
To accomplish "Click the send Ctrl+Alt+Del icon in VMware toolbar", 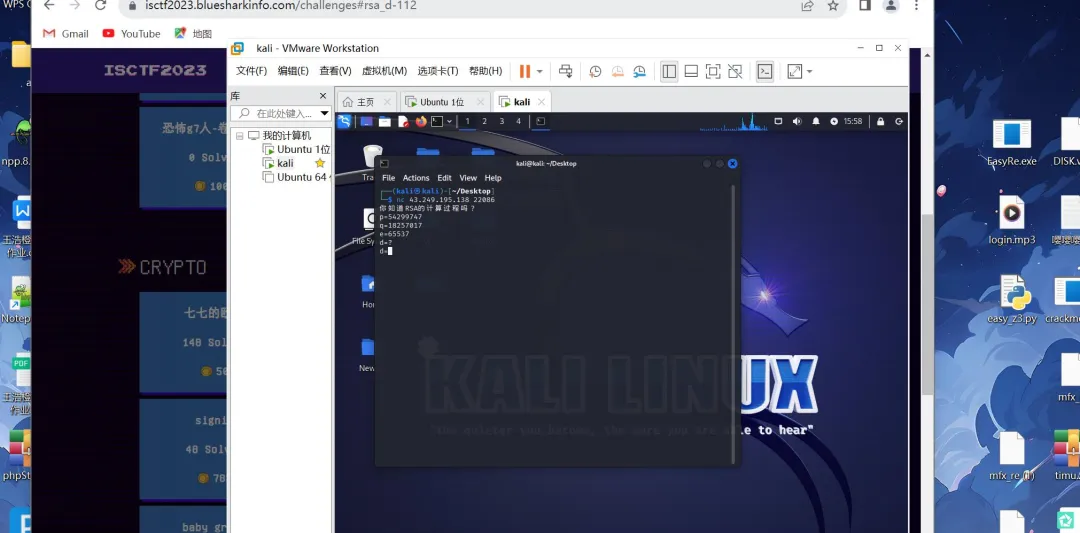I will [x=565, y=71].
